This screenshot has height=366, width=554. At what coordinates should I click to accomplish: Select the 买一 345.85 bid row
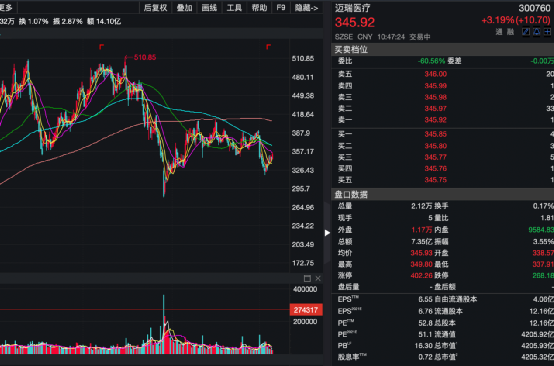click(x=442, y=134)
